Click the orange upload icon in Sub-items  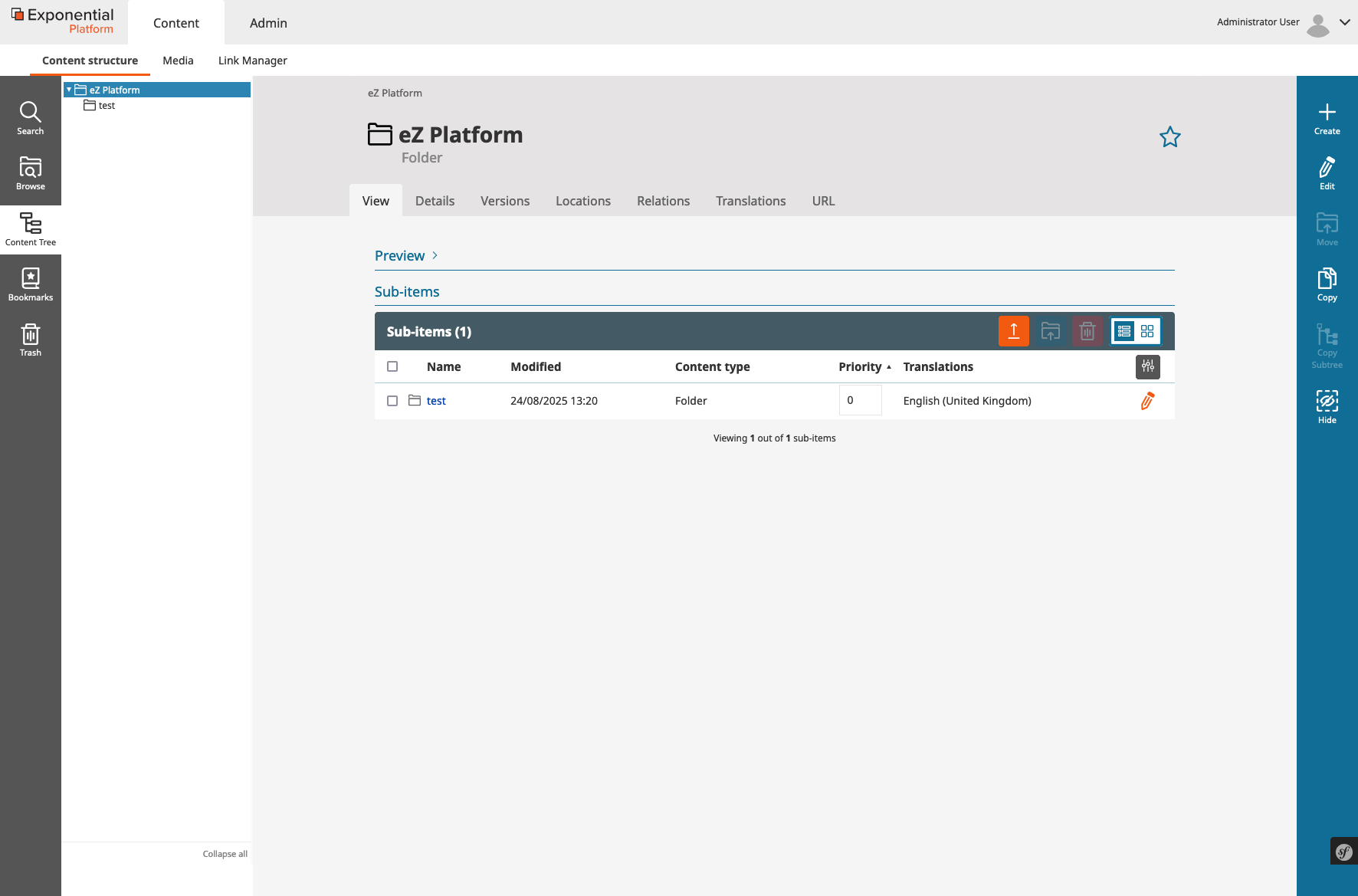(1014, 330)
